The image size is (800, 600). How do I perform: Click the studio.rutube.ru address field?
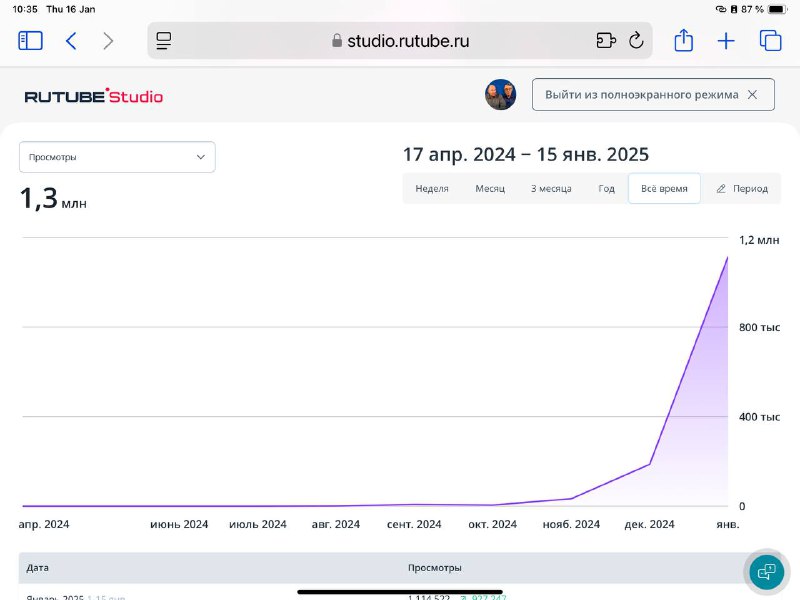pyautogui.click(x=400, y=40)
